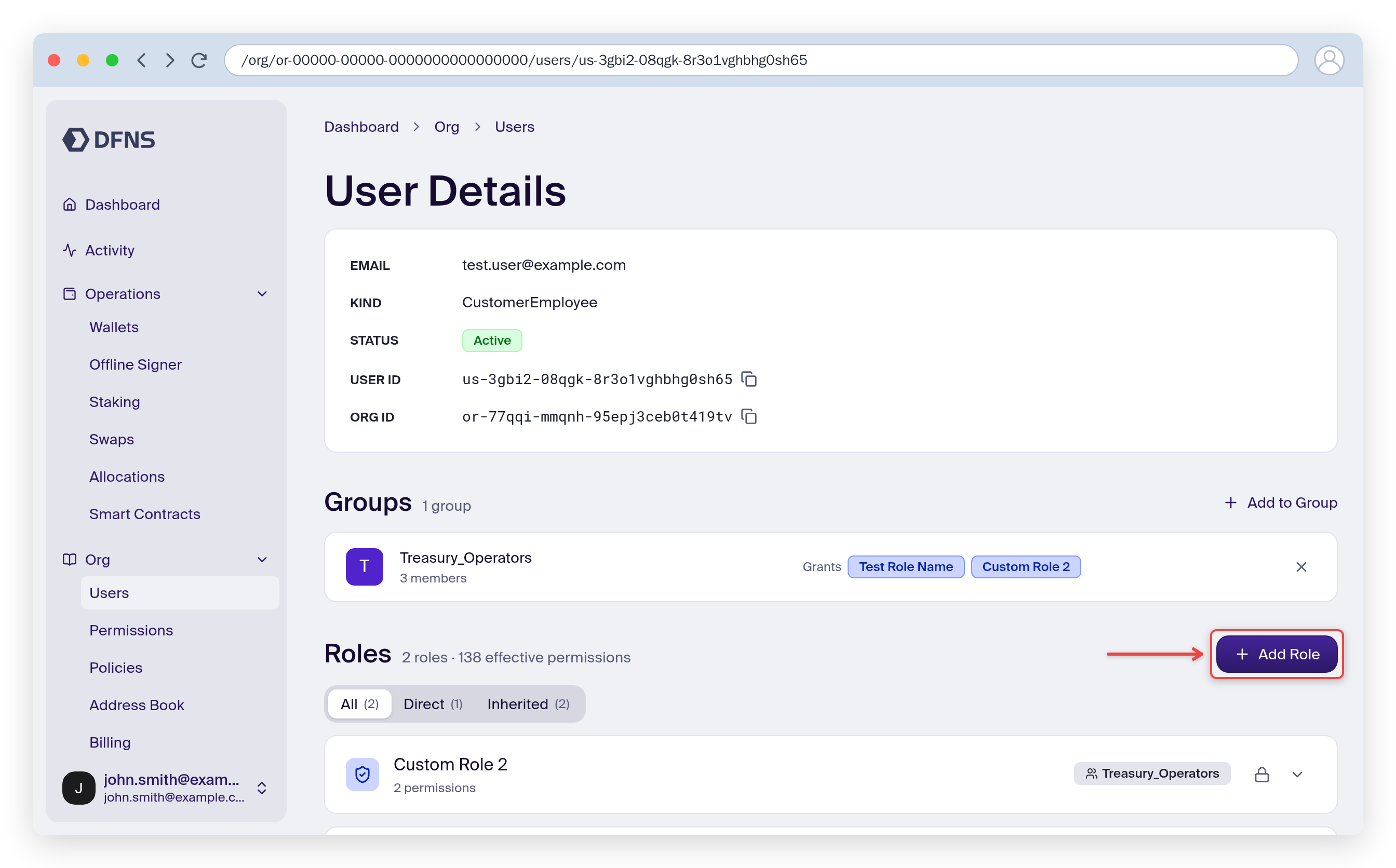This screenshot has width=1396, height=868.
Task: Click the john.smith avatar
Action: (78, 788)
